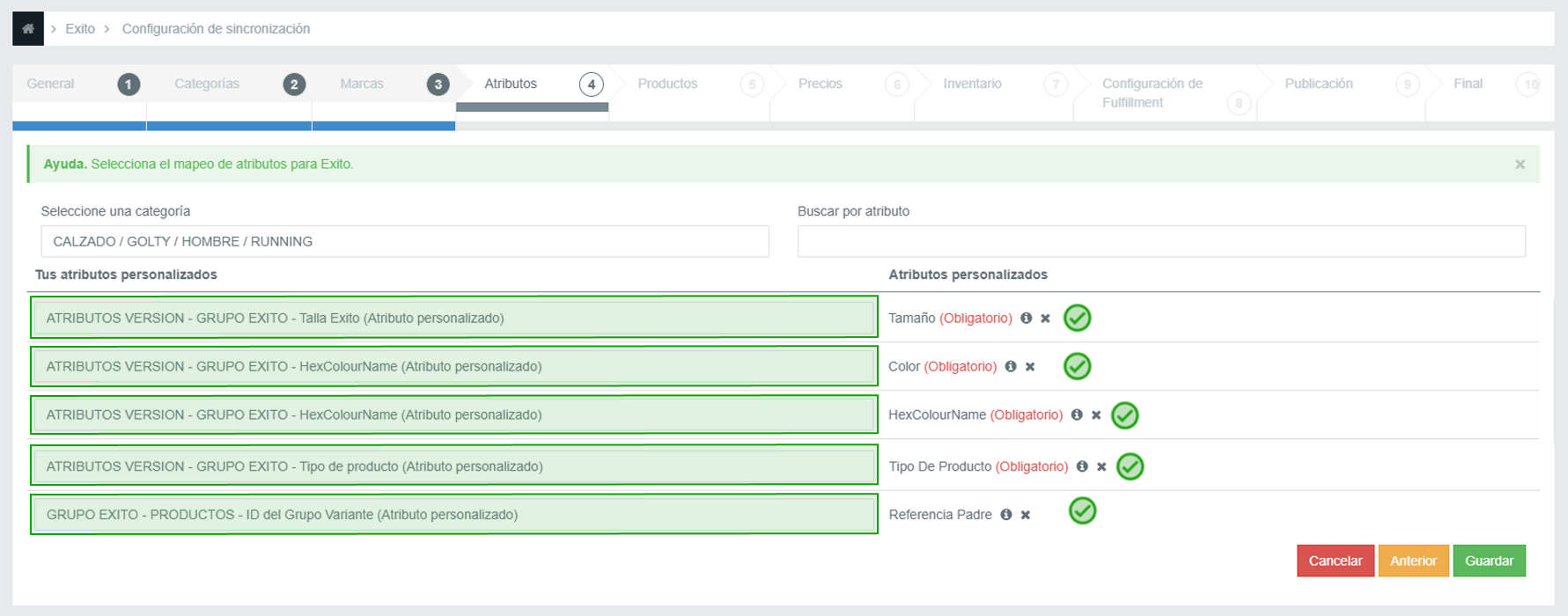Show info for Tipo De Producto
Screen dimensions: 1568x616
[x=1082, y=466]
